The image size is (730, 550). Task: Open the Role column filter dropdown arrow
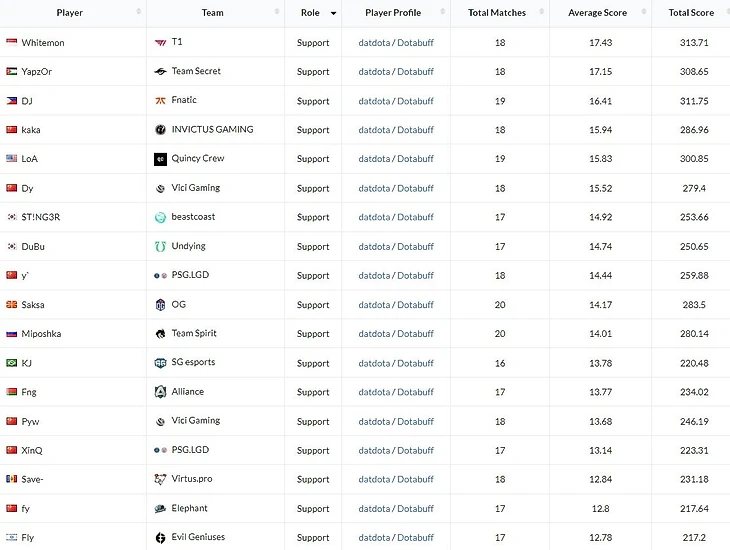click(x=333, y=13)
